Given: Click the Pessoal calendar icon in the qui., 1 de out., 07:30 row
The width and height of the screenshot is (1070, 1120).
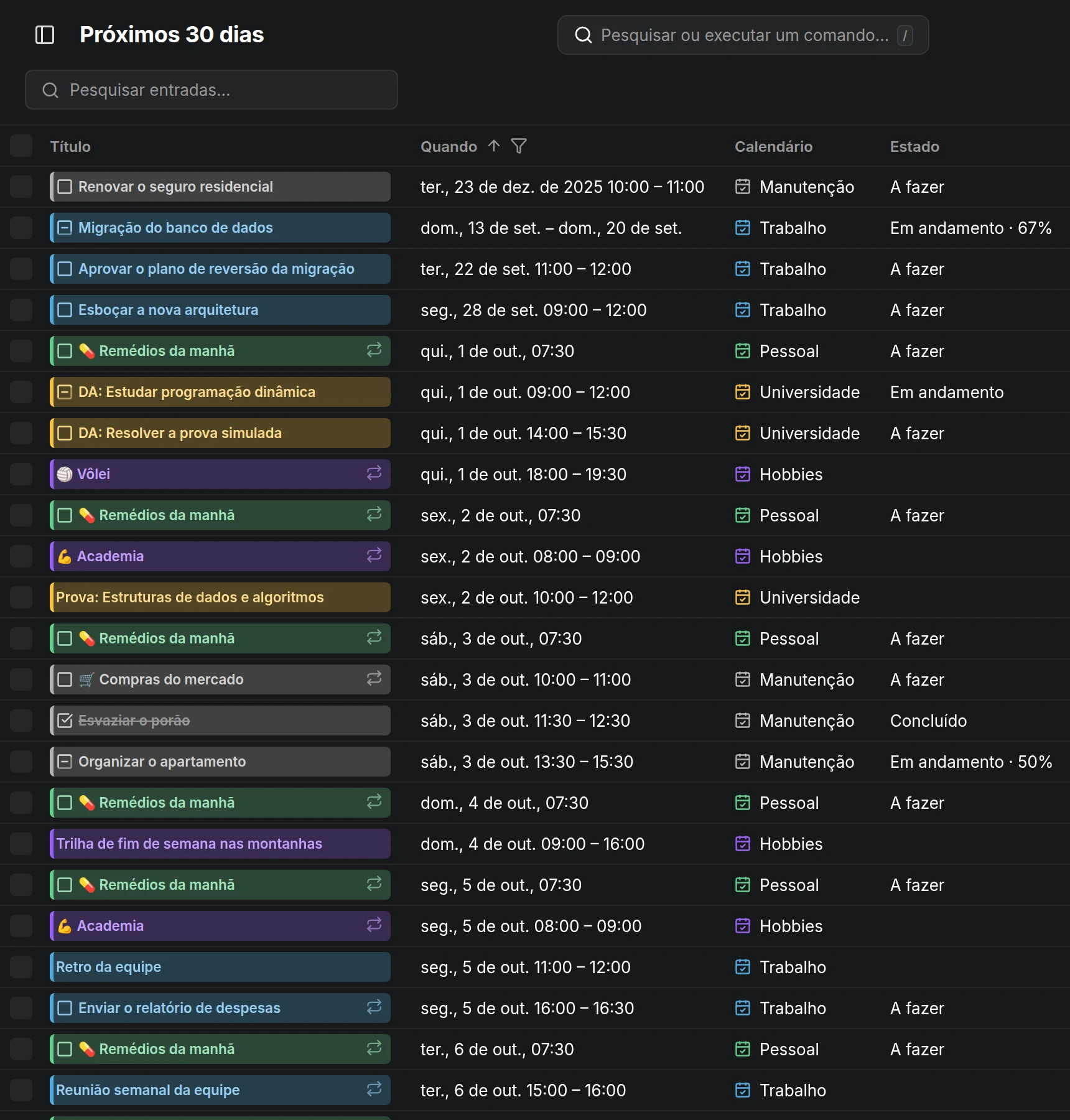Looking at the screenshot, I should coord(743,351).
